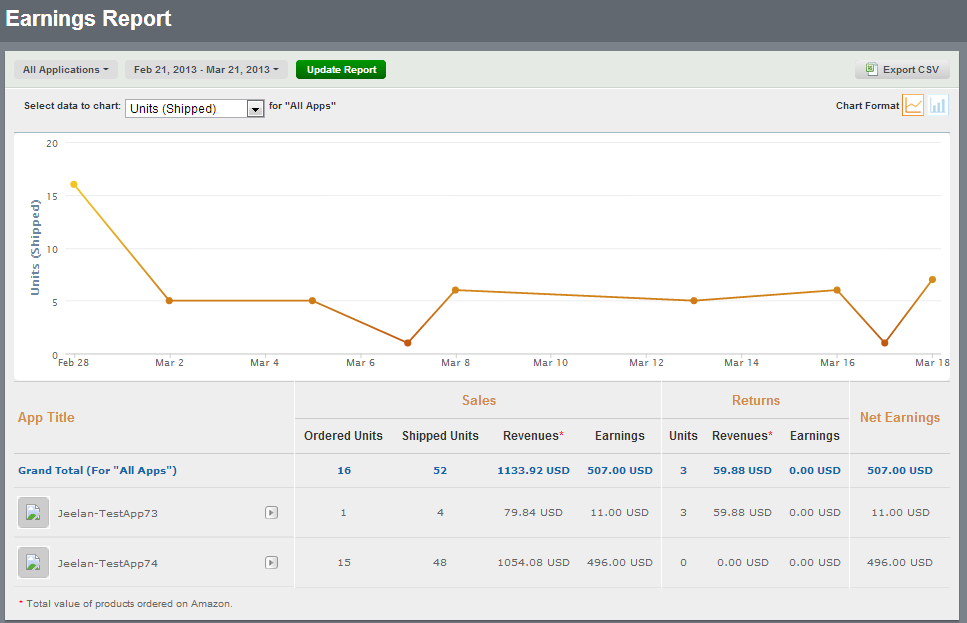Select the Jeelan-TestApp73 app title
967x623 pixels.
coord(108,513)
